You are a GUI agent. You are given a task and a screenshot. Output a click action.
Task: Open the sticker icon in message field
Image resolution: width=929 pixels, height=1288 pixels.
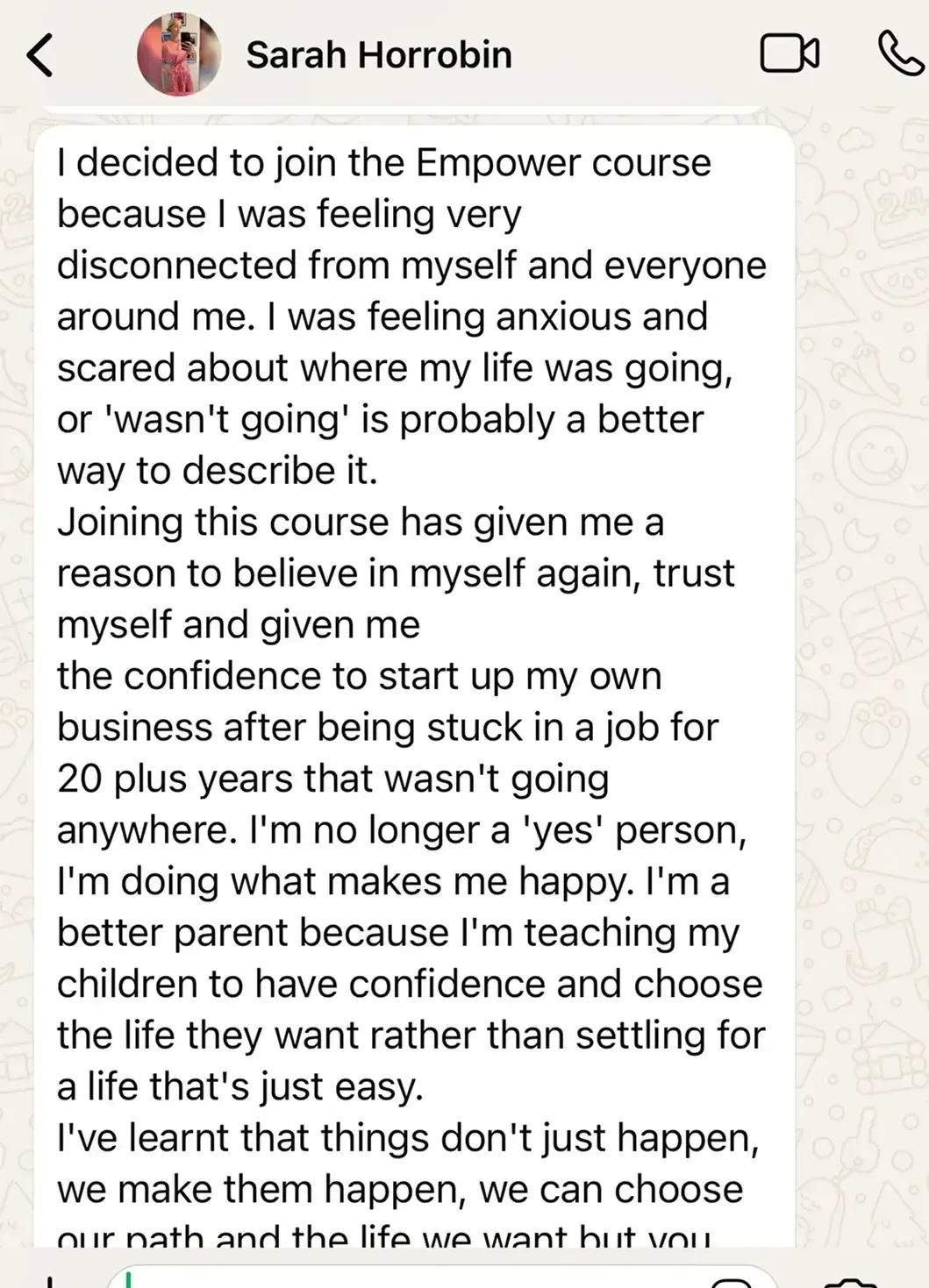coord(732,1282)
